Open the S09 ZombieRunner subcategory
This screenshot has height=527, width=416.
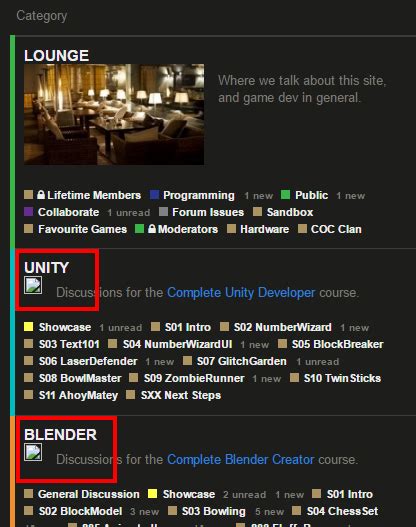click(194, 378)
